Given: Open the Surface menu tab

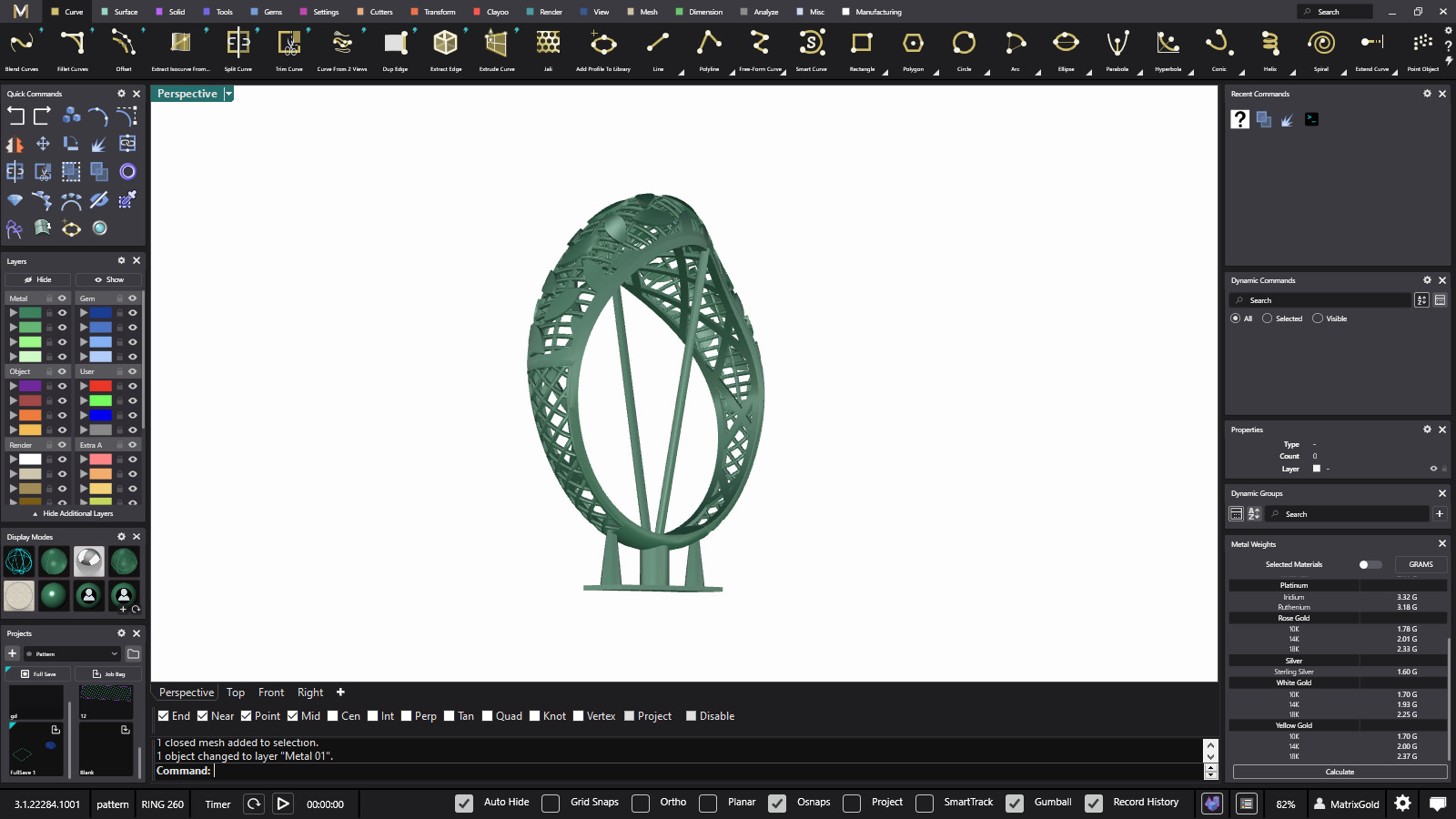Looking at the screenshot, I should (119, 12).
